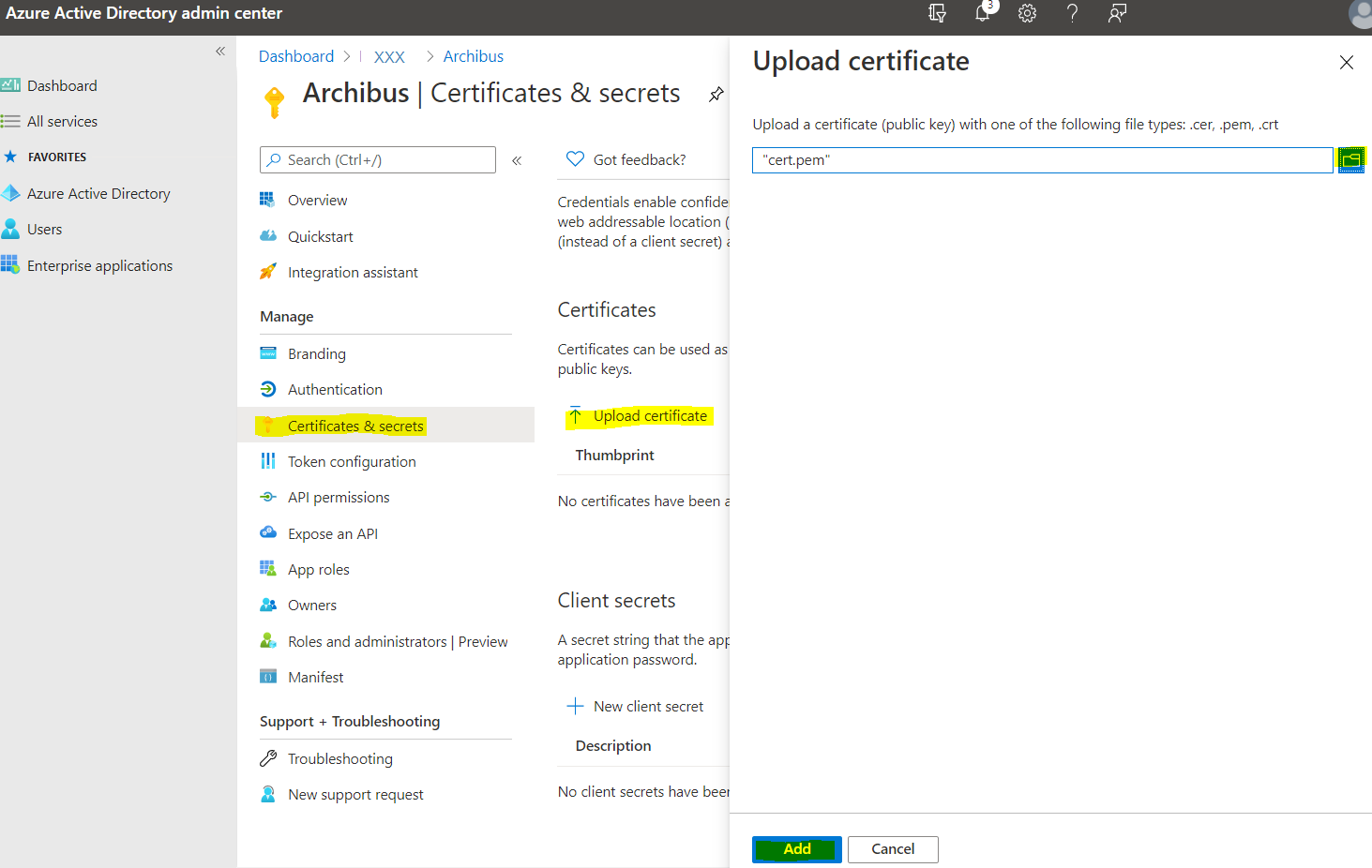This screenshot has width=1372, height=868.
Task: Click the guided tour icon near notifications
Action: [936, 13]
